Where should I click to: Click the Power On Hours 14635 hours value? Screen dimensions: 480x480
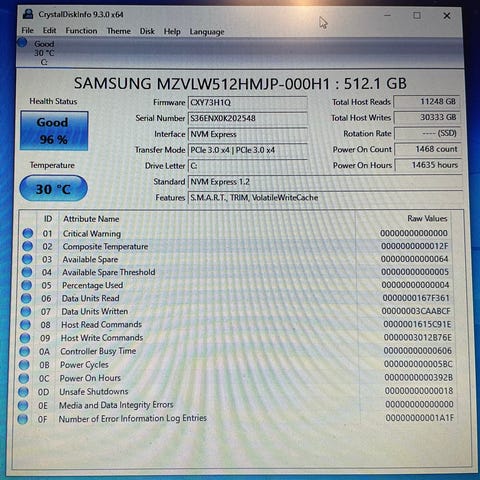pos(428,165)
